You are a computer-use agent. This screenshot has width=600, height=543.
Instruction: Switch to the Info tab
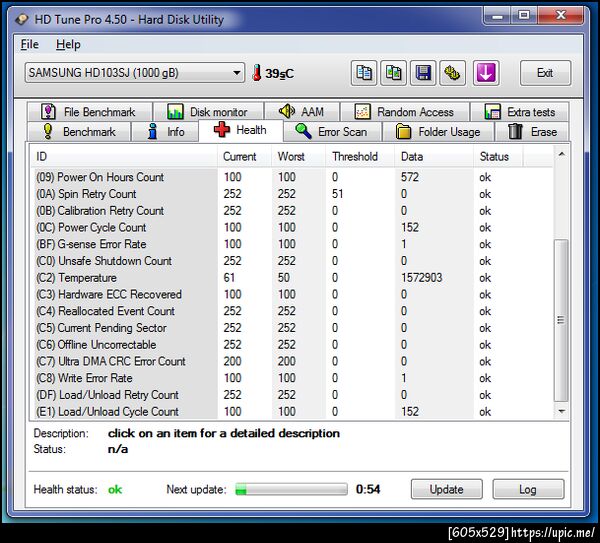(x=165, y=132)
